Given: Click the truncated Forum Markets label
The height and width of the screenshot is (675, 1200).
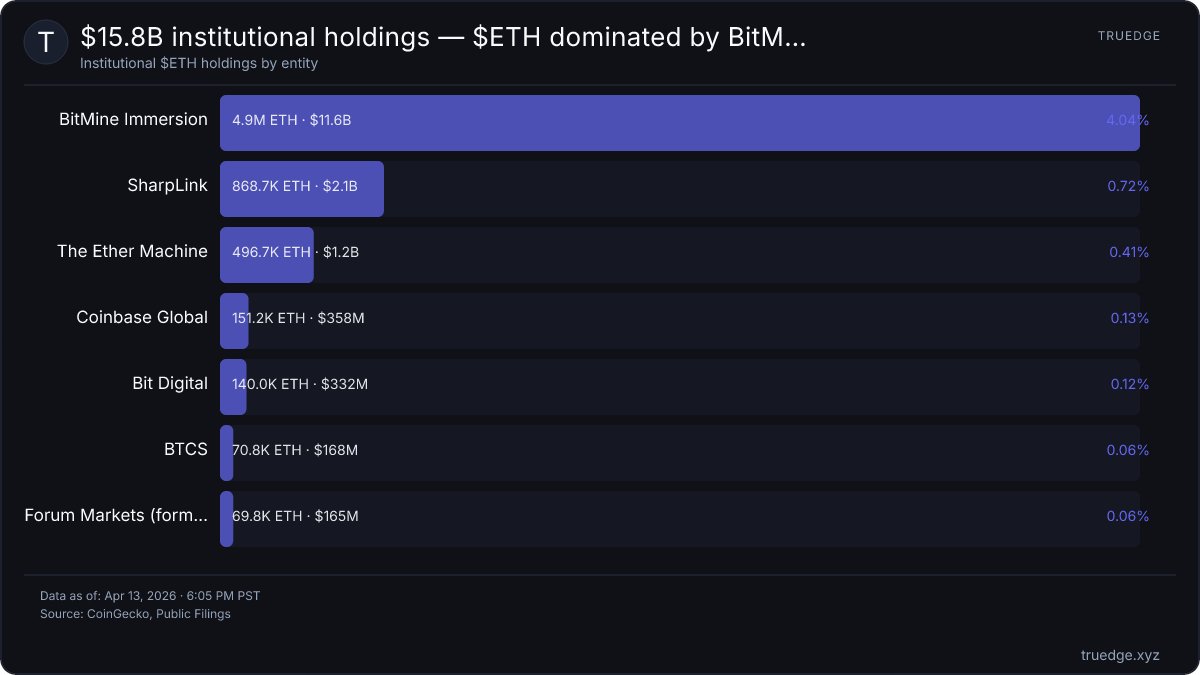Looking at the screenshot, I should tap(116, 516).
